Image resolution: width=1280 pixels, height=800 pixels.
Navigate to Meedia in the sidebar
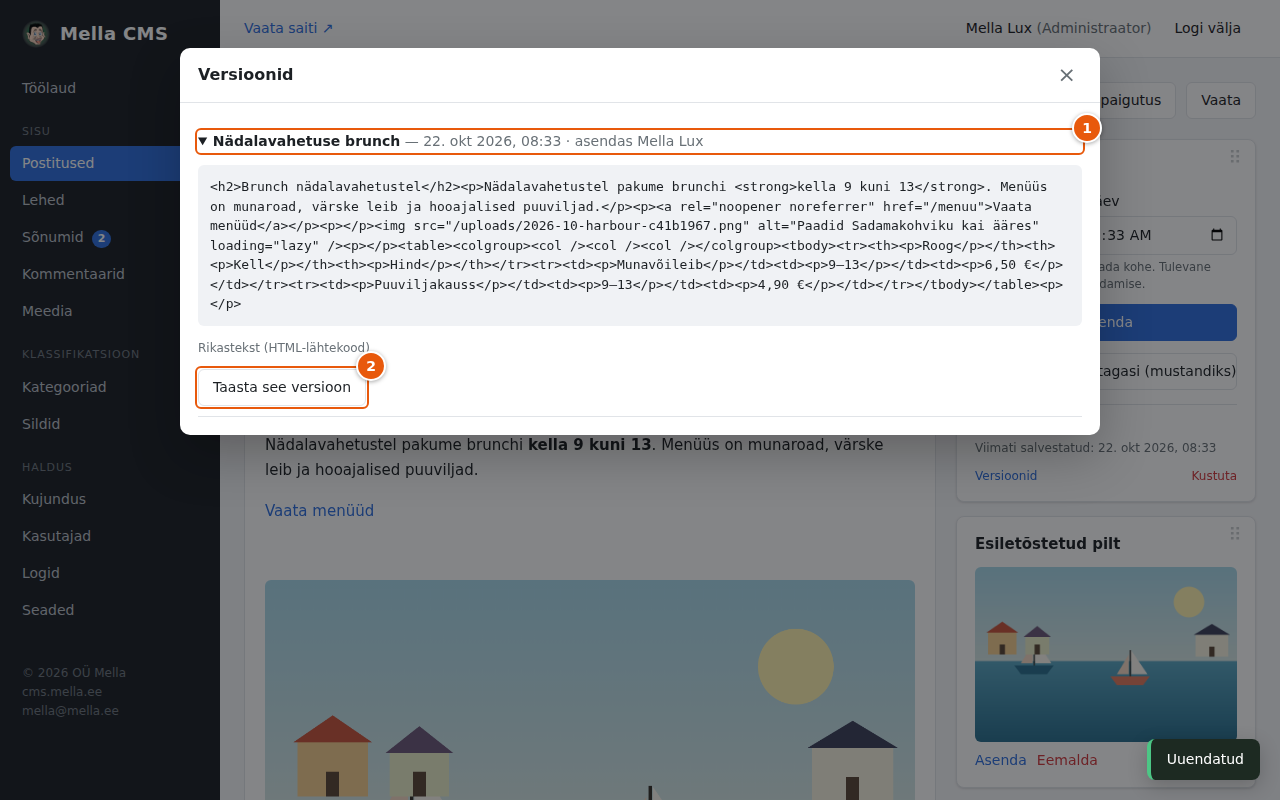[x=110, y=311]
